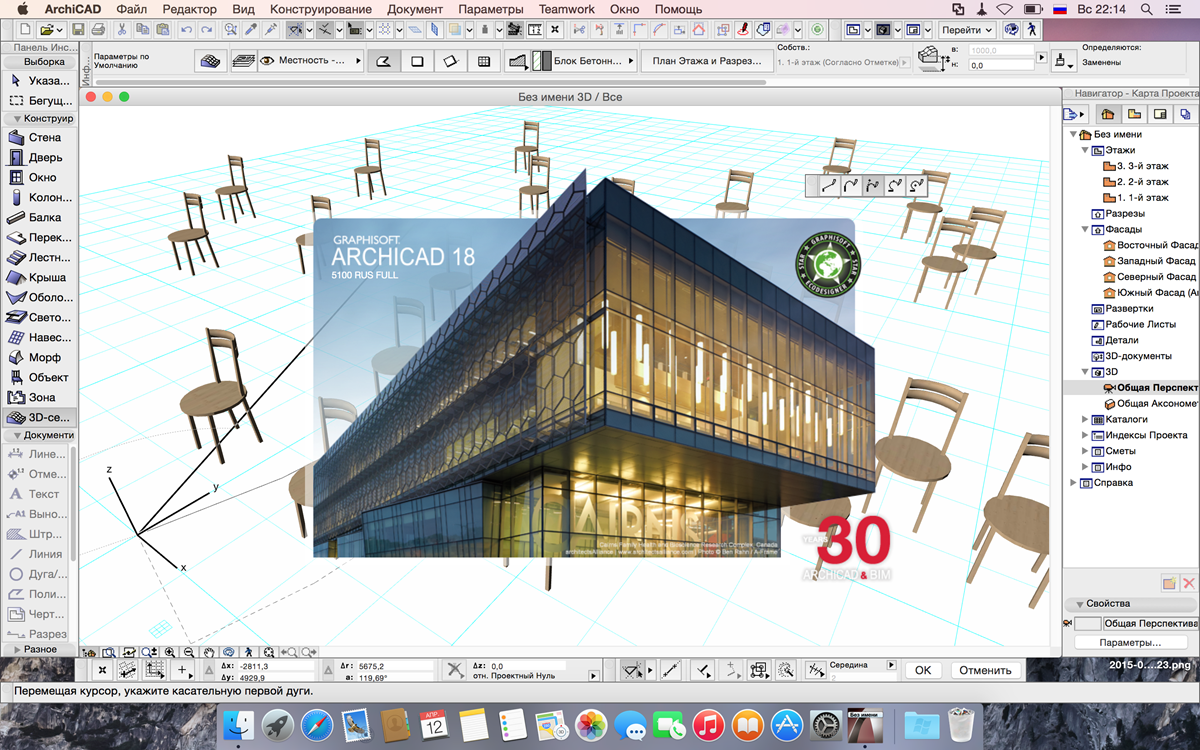
Task: Activate the Морф (Morph) tool
Action: pos(38,357)
